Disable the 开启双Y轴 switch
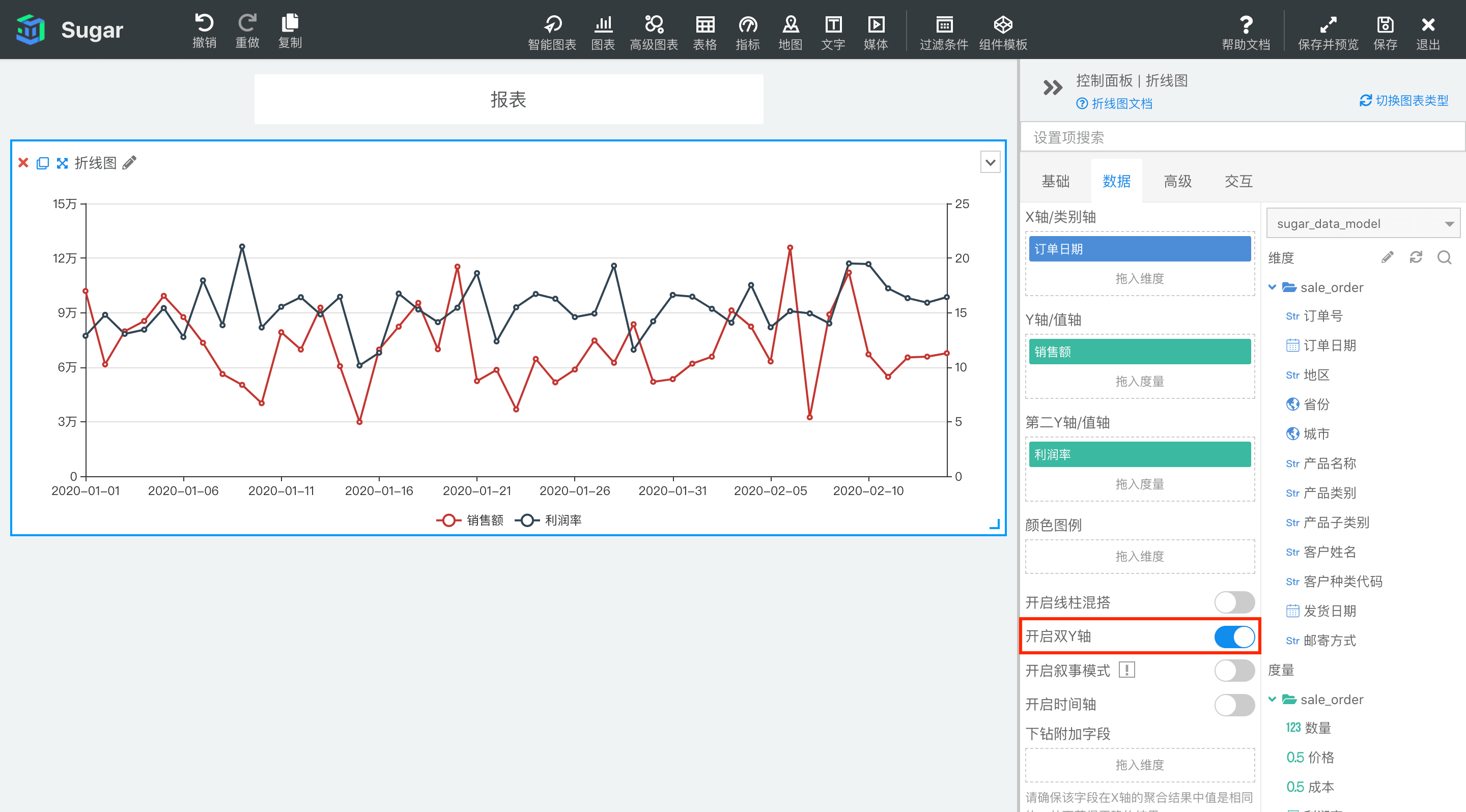This screenshot has height=812, width=1466. [x=1234, y=636]
